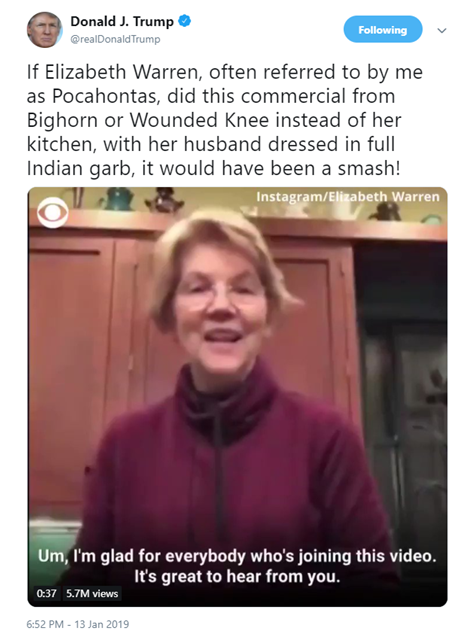Open the "Donald J. Trump" display name
This screenshot has width=463, height=639.
coord(122,21)
